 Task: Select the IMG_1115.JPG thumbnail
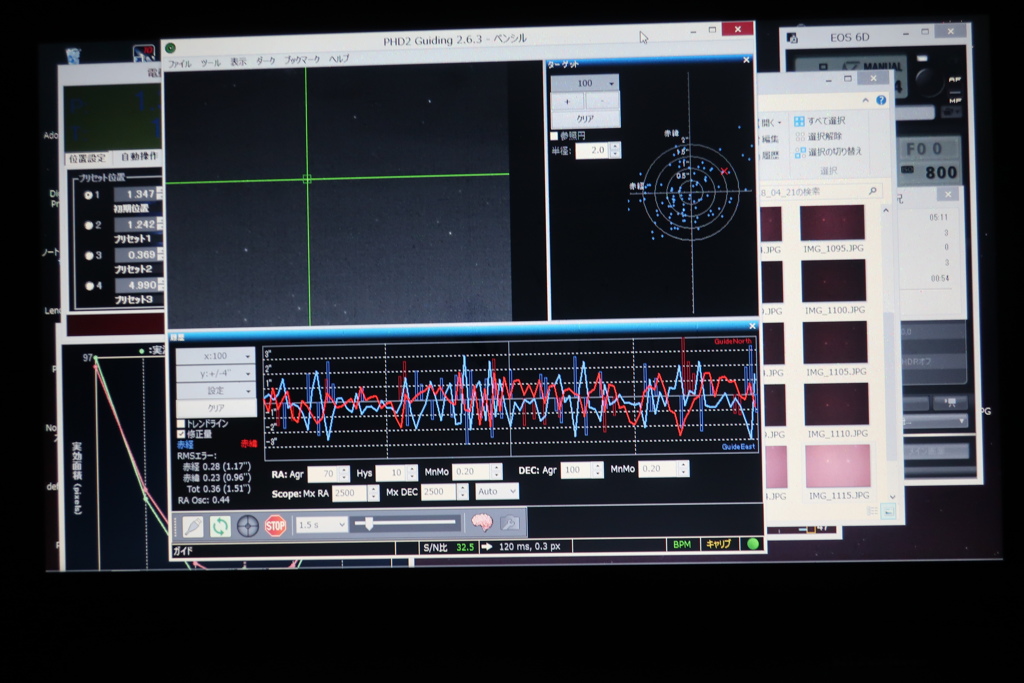point(838,473)
